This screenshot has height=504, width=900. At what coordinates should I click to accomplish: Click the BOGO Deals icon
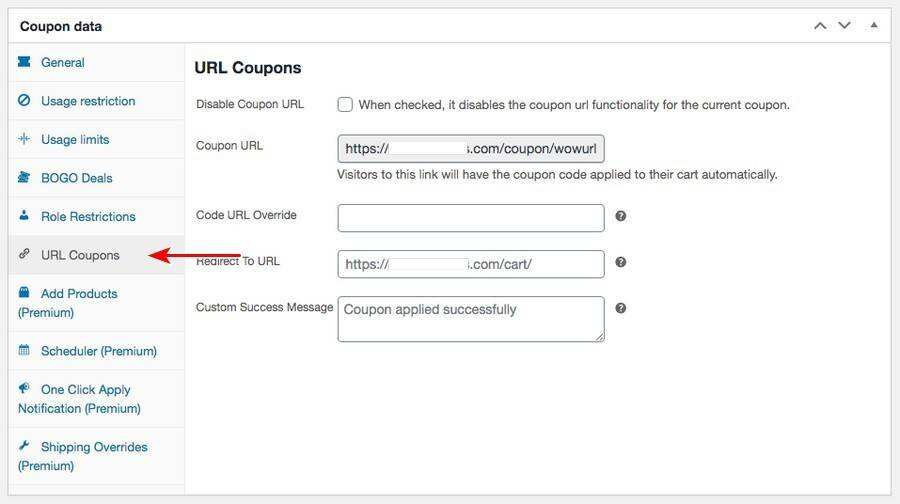coord(24,178)
